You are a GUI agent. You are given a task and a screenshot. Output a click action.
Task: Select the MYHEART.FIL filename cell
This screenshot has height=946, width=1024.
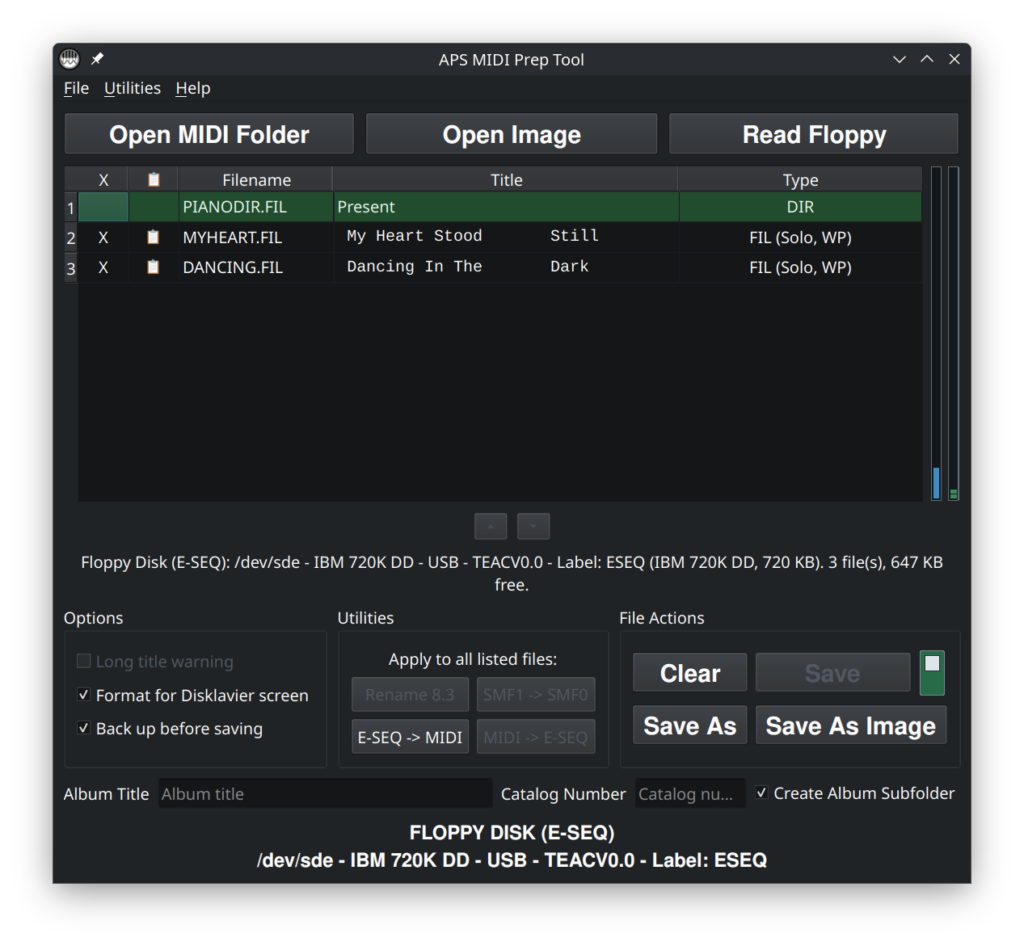256,238
